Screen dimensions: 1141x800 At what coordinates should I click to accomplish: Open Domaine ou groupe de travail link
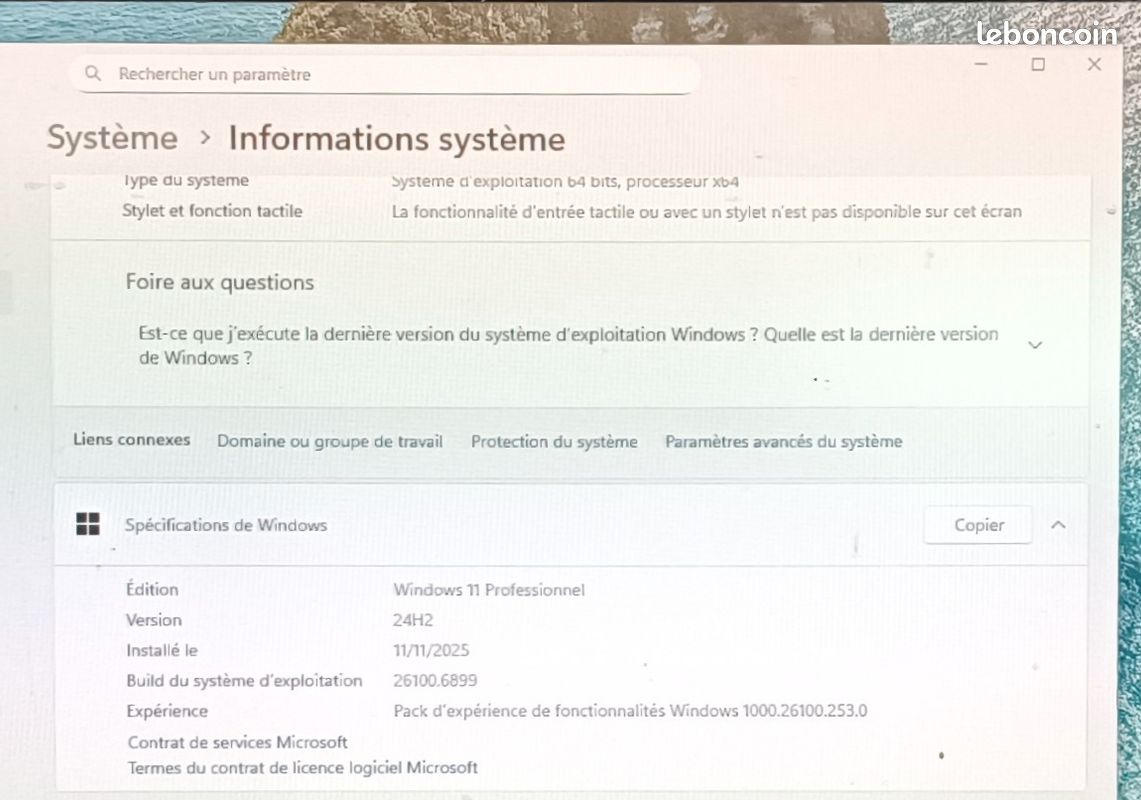(x=330, y=441)
